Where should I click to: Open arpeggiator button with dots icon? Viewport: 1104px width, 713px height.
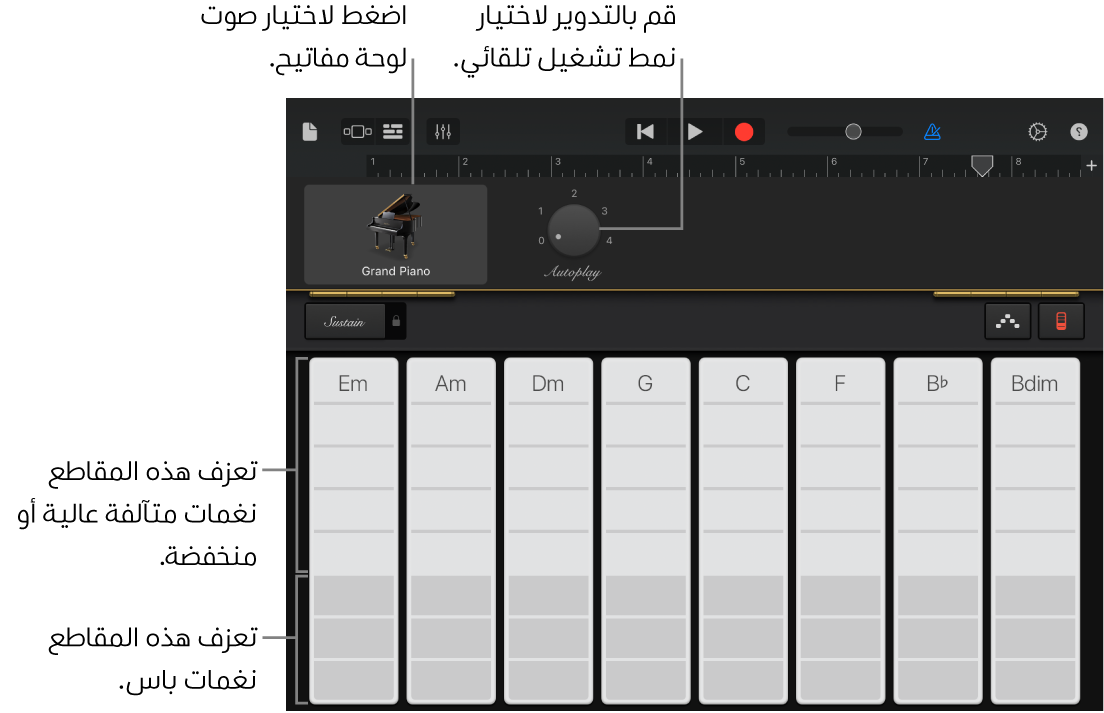coord(1008,322)
